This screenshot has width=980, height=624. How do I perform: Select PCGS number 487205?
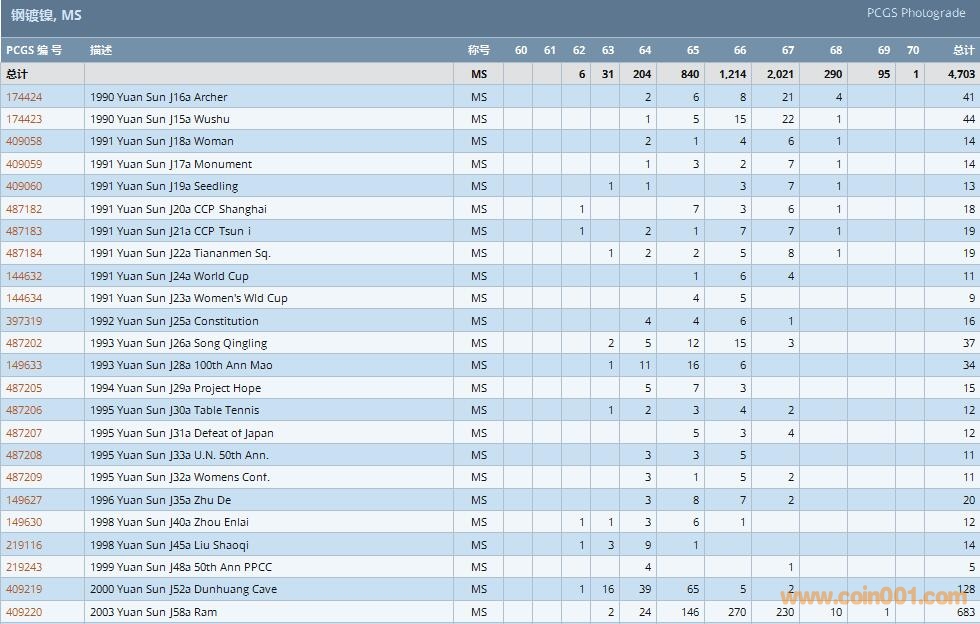(x=24, y=388)
